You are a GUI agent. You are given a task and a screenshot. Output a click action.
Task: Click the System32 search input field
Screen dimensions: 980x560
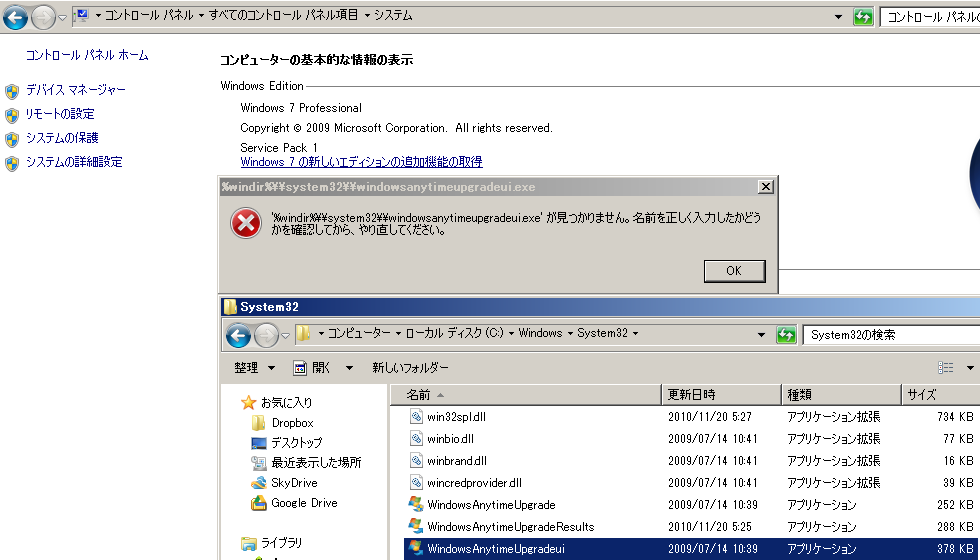tap(890, 334)
